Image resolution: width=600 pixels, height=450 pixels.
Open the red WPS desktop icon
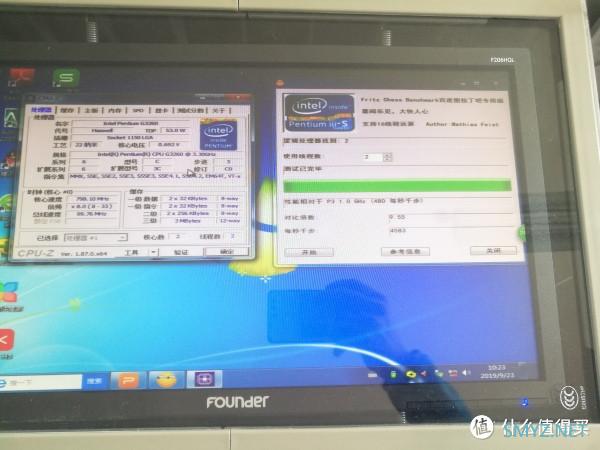[x=22, y=77]
